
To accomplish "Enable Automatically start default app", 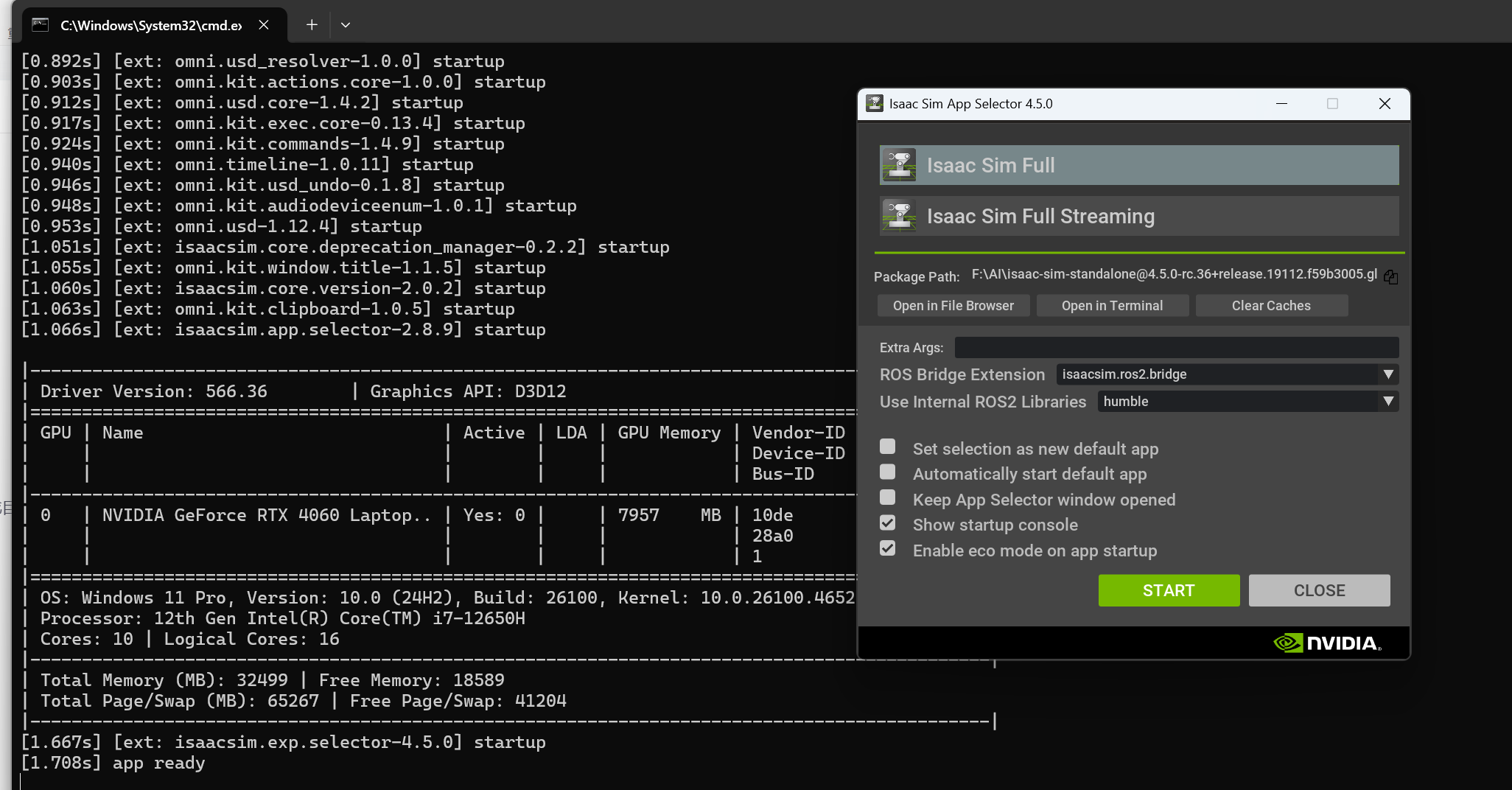I will pos(888,472).
